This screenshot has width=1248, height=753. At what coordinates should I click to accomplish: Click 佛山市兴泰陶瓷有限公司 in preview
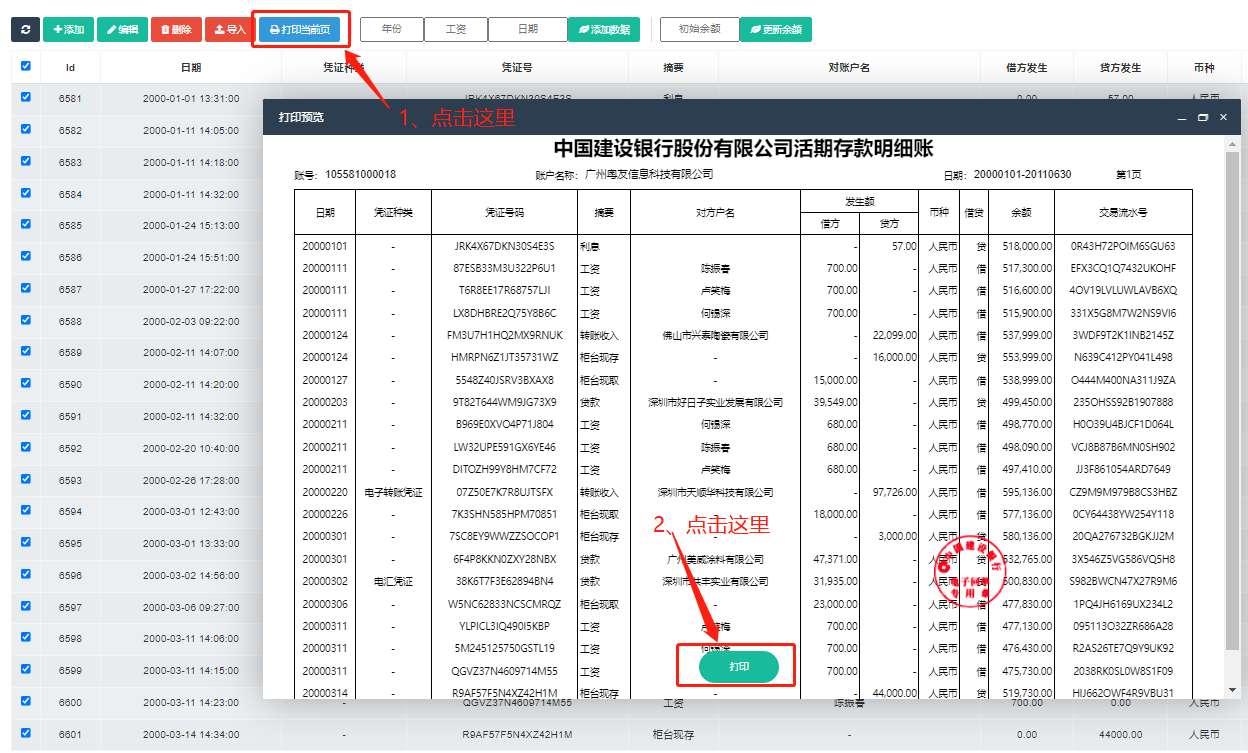pyautogui.click(x=715, y=336)
